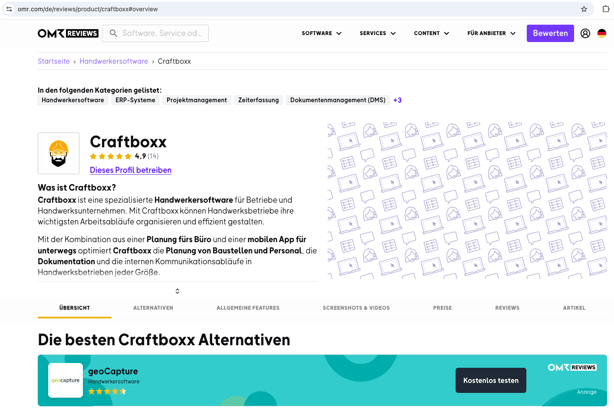Expand the Für Anbieter menu
Image resolution: width=614 pixels, height=415 pixels.
[491, 33]
